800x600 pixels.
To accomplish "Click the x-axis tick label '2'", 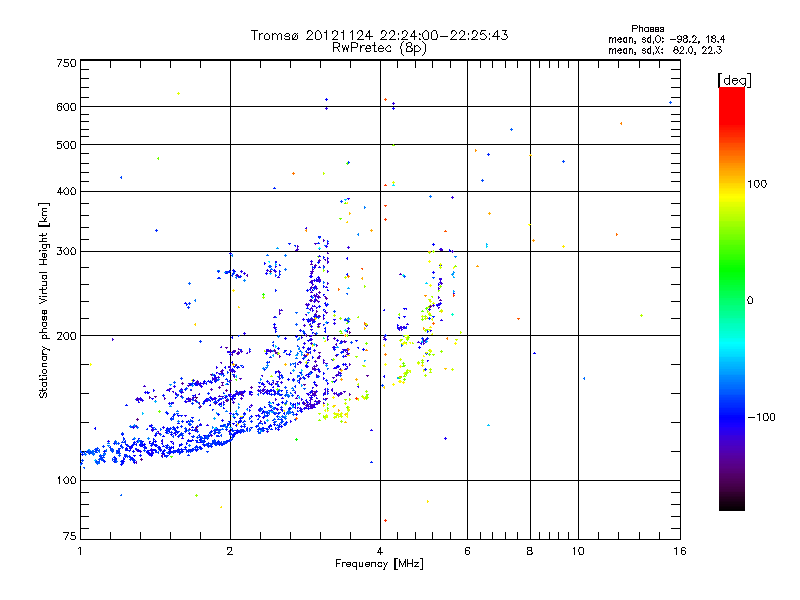I will 230,551.
